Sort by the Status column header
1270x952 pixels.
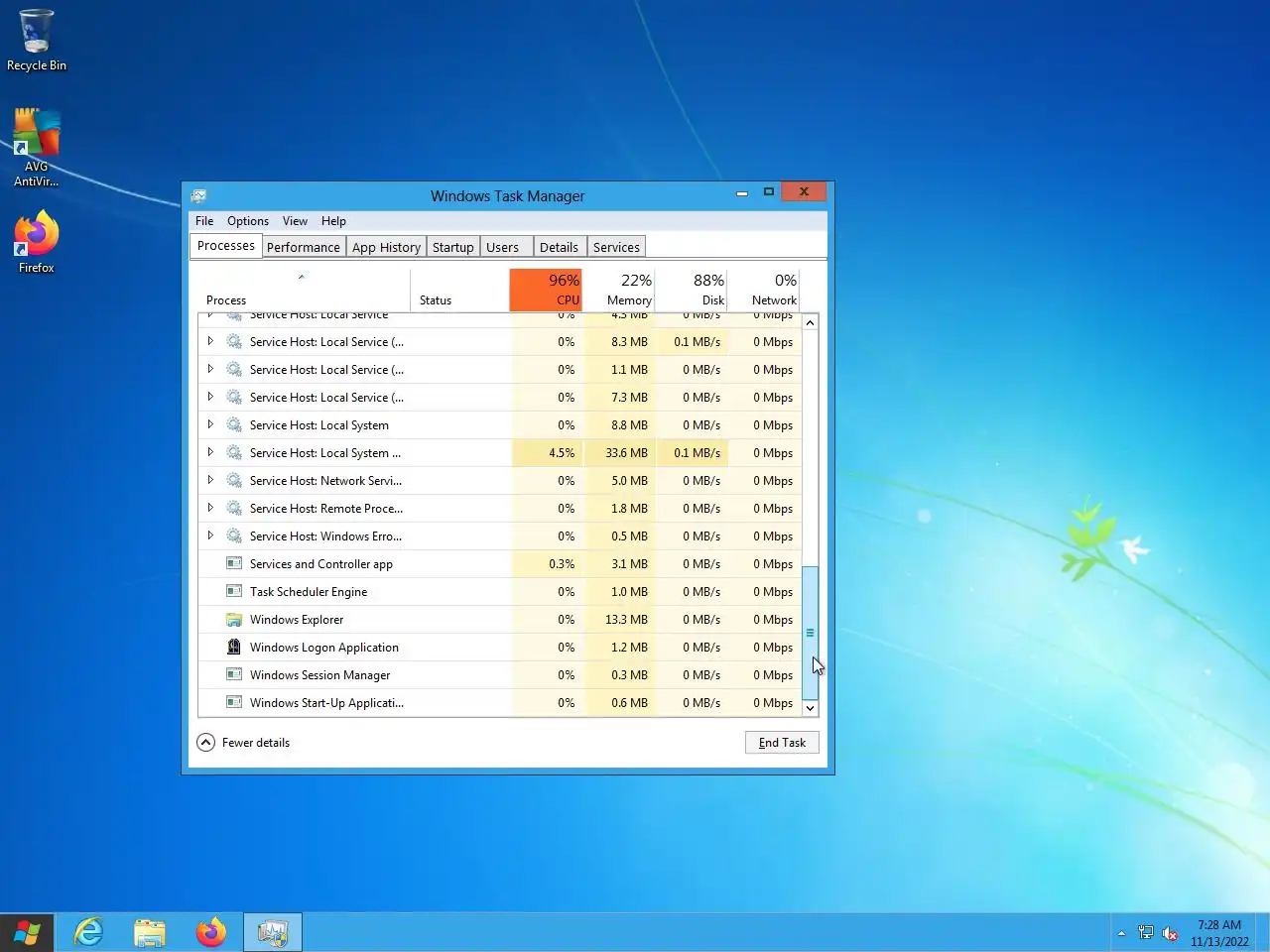(x=460, y=290)
